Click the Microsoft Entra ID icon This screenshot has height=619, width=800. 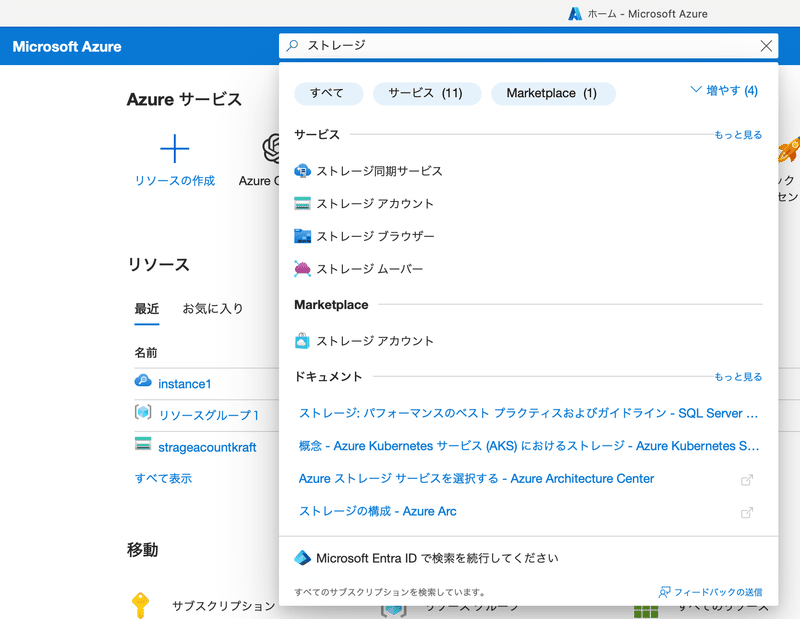point(303,558)
